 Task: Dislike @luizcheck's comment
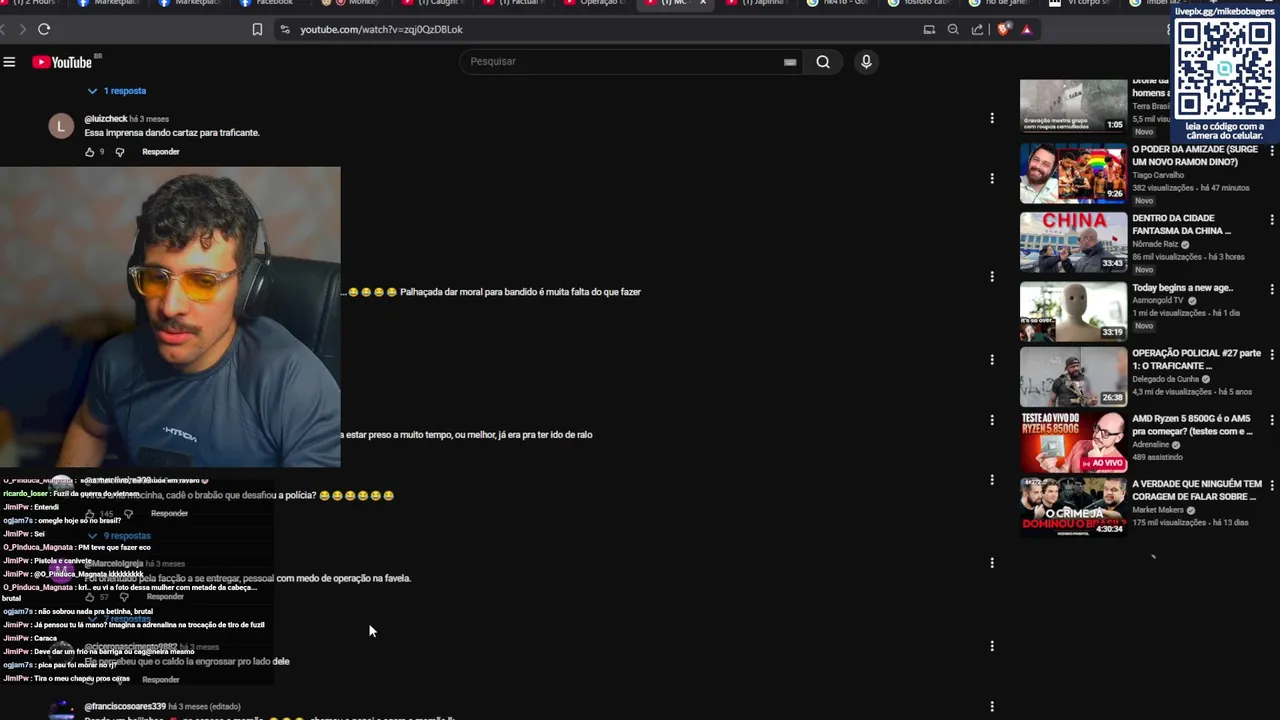[x=120, y=152]
